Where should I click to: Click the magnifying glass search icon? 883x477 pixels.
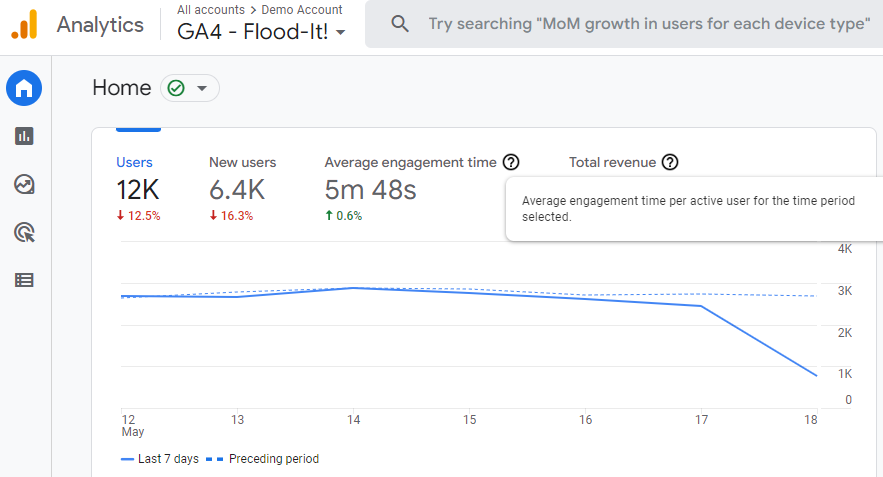[400, 24]
